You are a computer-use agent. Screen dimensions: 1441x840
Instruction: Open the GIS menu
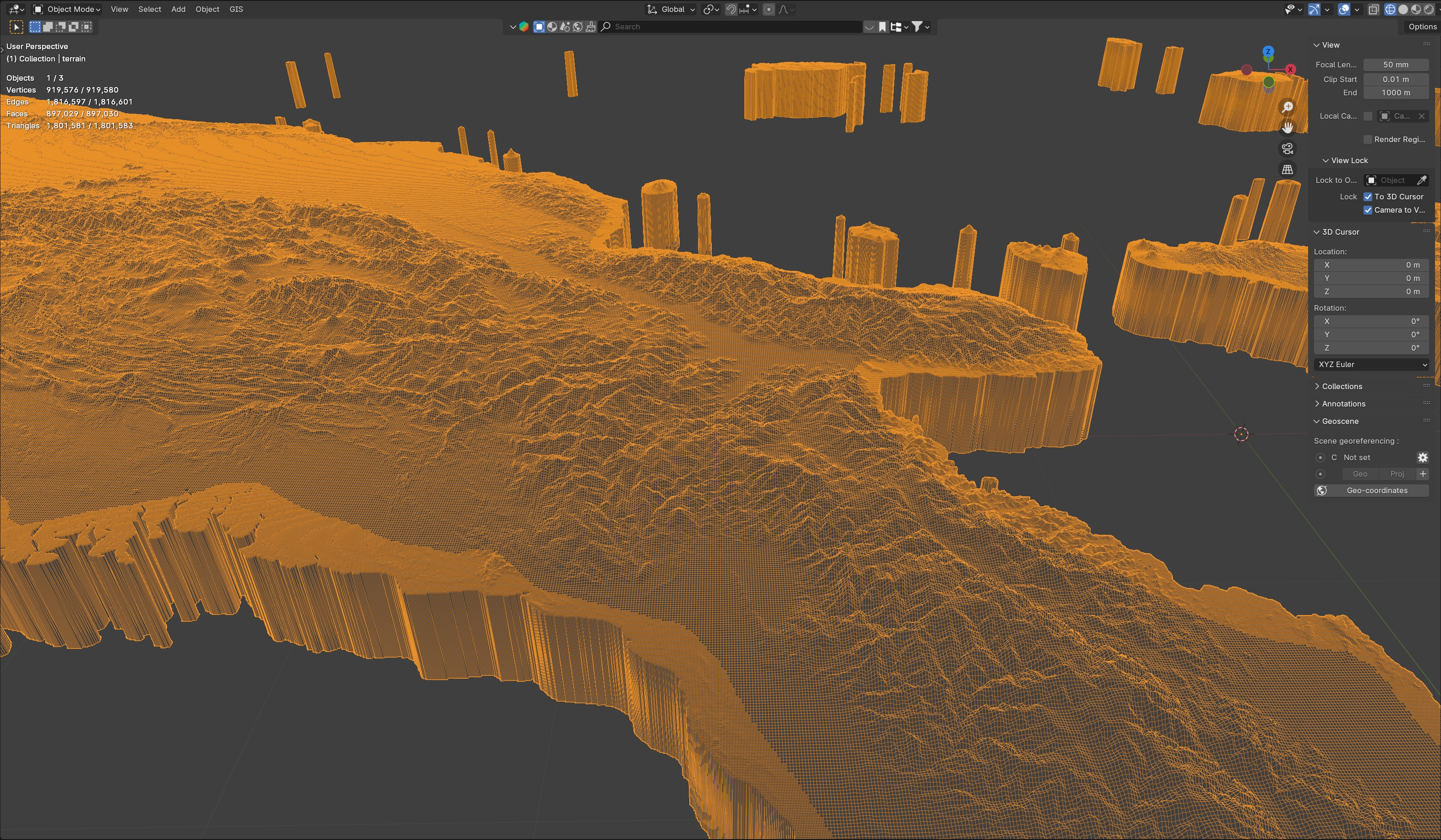[236, 9]
